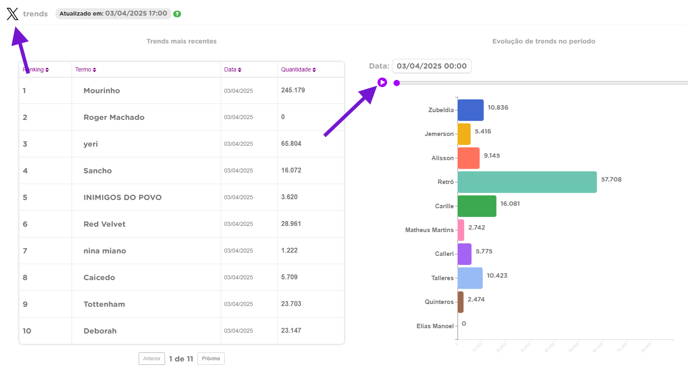
Task: Play the trends evolution animation
Action: tap(382, 82)
